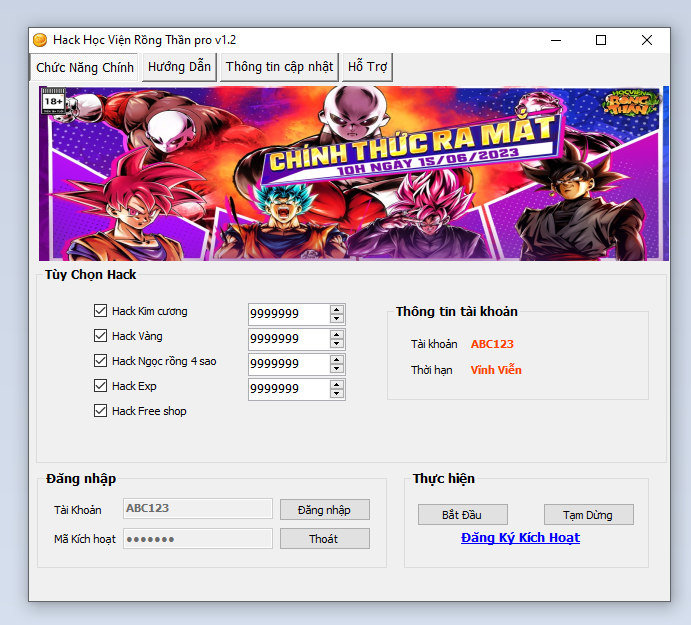Maximize the hack tool window

(x=601, y=40)
